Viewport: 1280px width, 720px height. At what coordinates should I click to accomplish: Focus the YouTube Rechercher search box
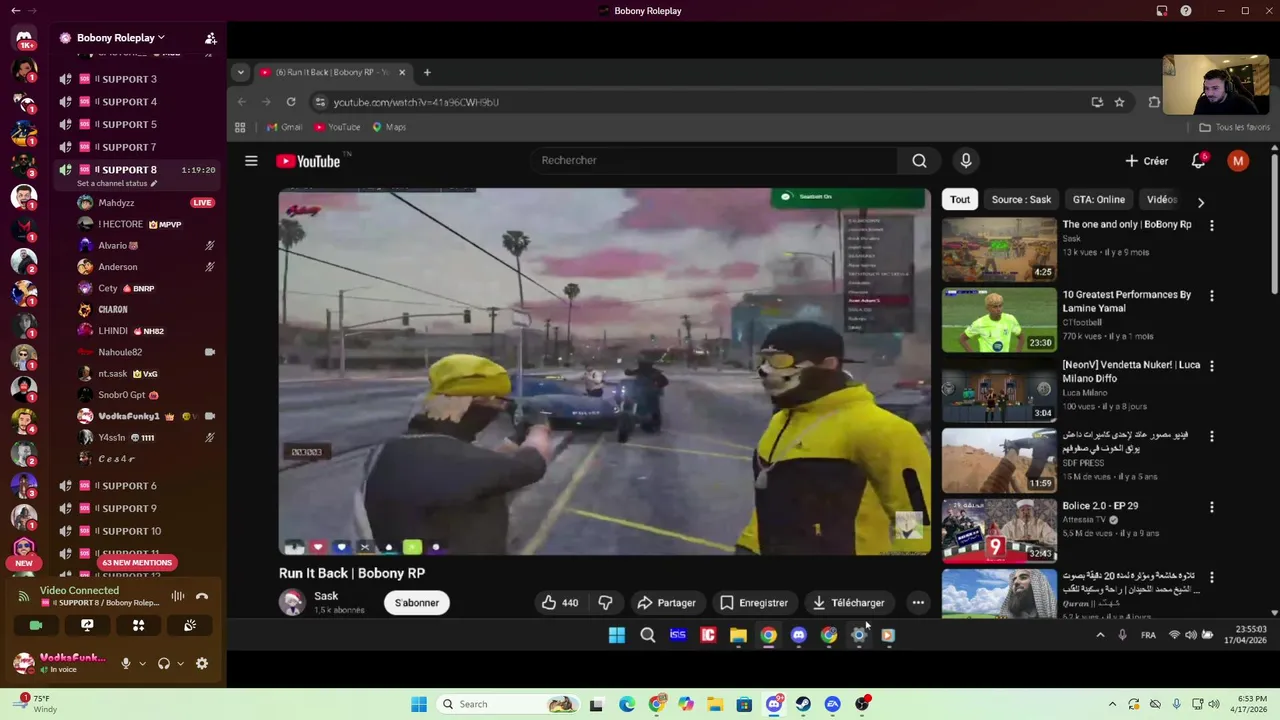coord(714,160)
